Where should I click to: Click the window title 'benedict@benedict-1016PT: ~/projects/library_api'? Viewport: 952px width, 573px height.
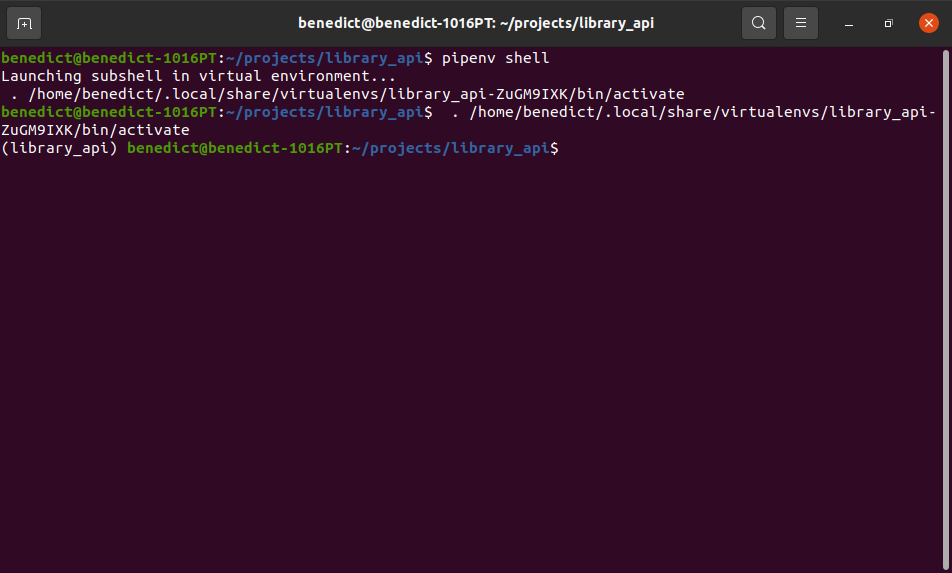476,23
